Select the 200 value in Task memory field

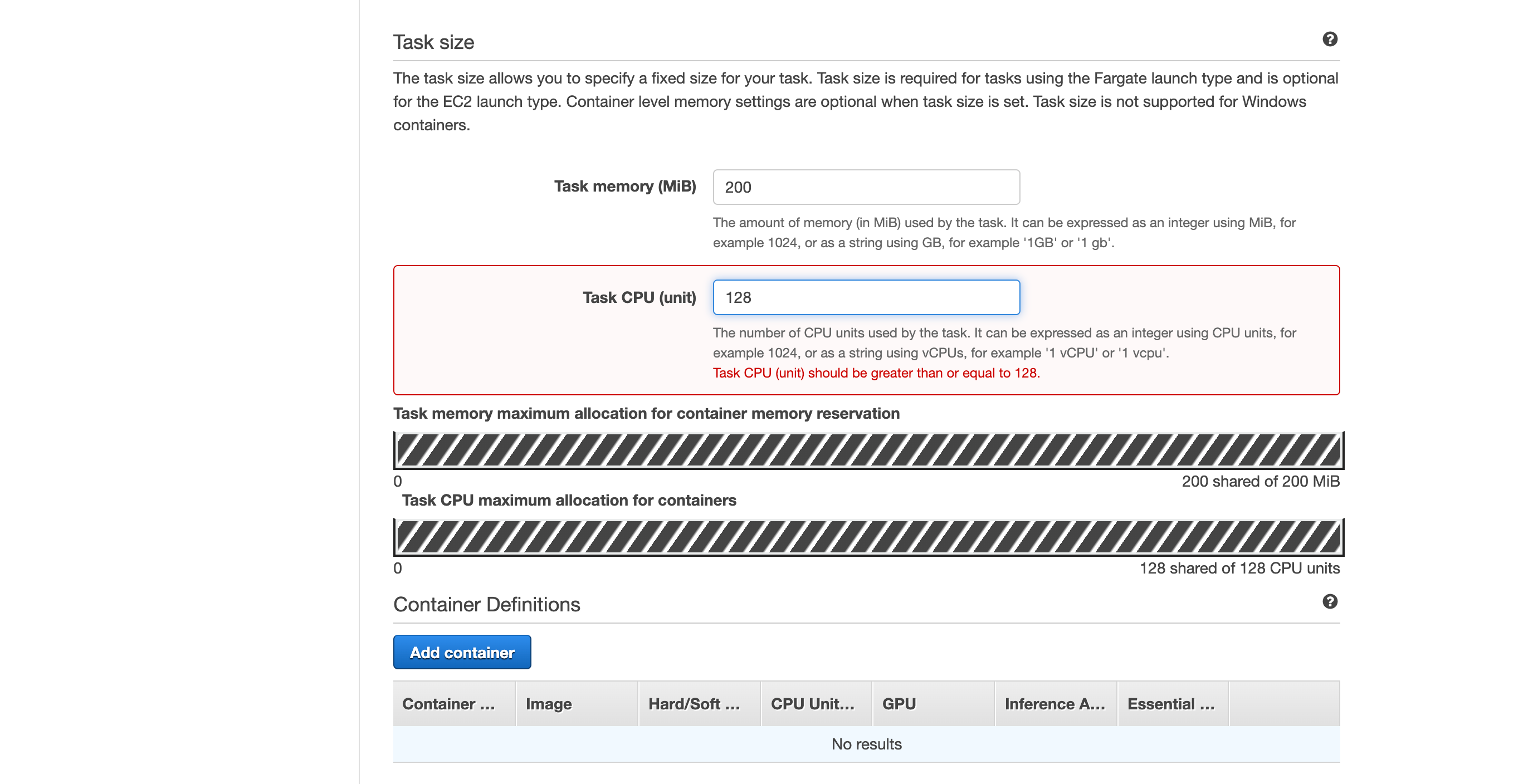pyautogui.click(x=739, y=187)
